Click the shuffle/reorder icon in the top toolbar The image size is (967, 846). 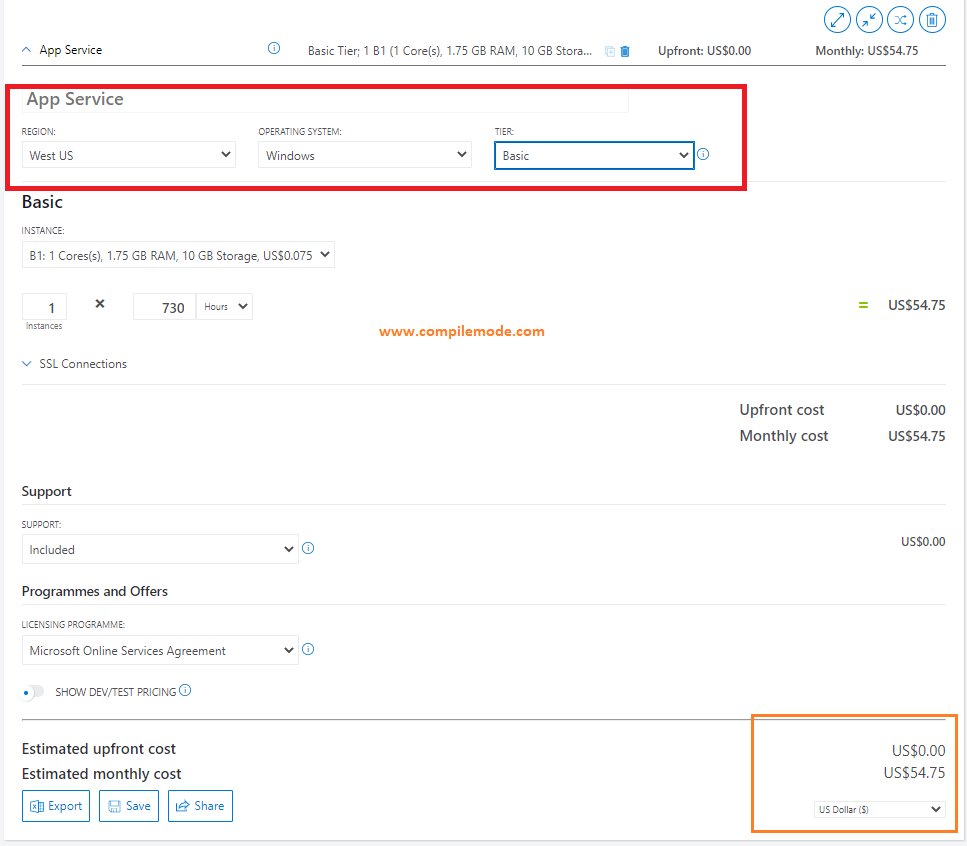click(x=900, y=19)
